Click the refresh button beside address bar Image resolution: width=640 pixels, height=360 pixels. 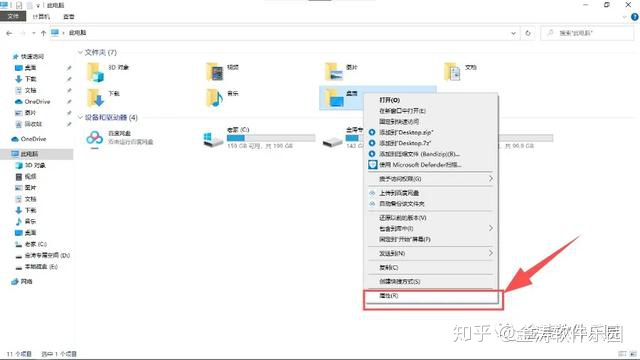[x=528, y=33]
